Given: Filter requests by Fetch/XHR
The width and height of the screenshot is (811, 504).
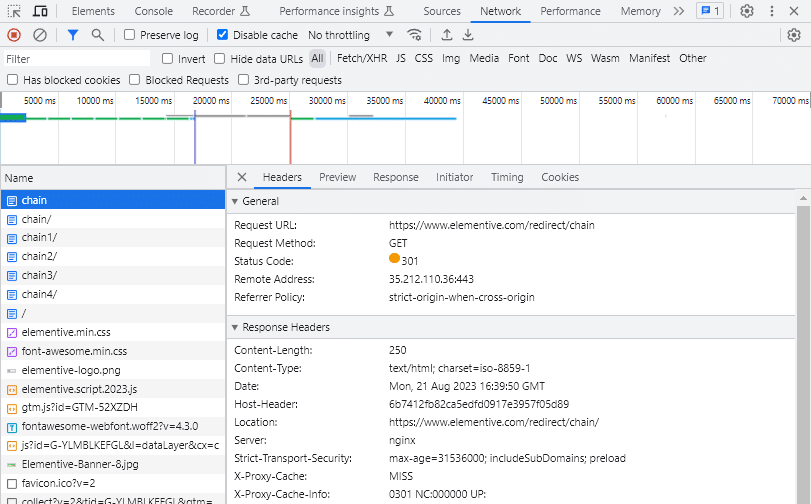Looking at the screenshot, I should (x=362, y=58).
